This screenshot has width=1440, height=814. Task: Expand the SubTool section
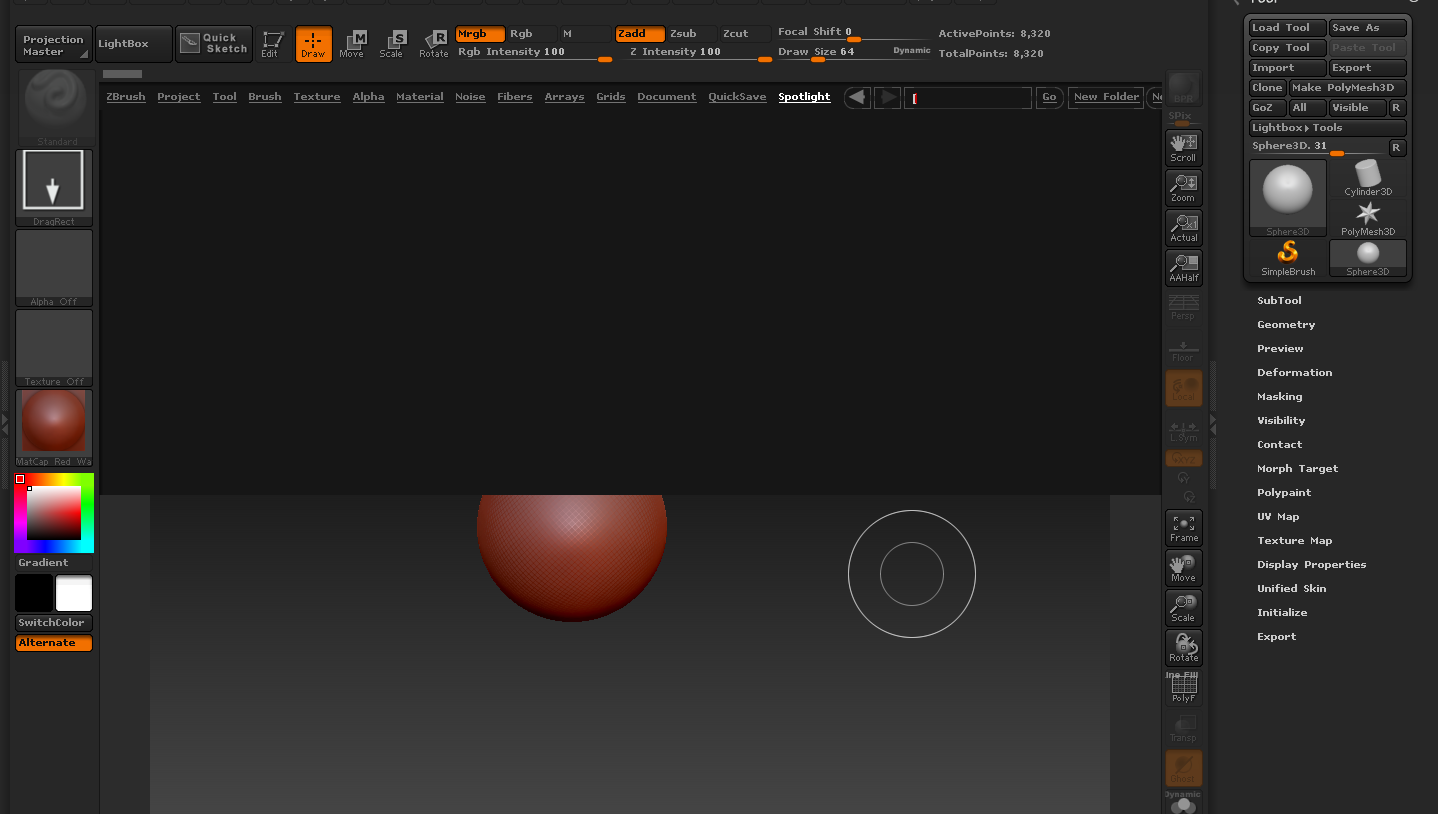click(1280, 301)
